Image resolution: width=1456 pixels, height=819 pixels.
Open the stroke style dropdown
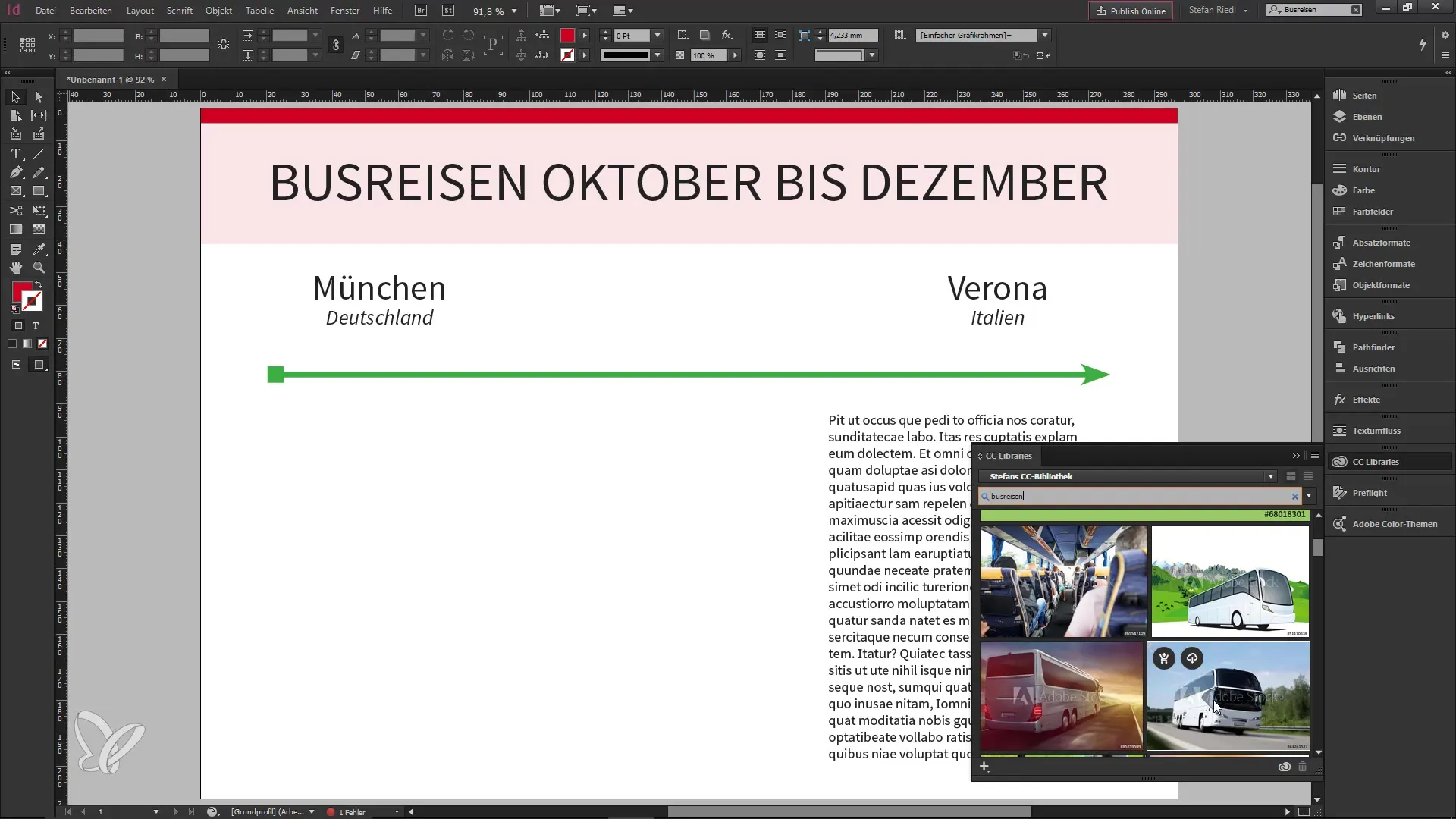(x=657, y=55)
